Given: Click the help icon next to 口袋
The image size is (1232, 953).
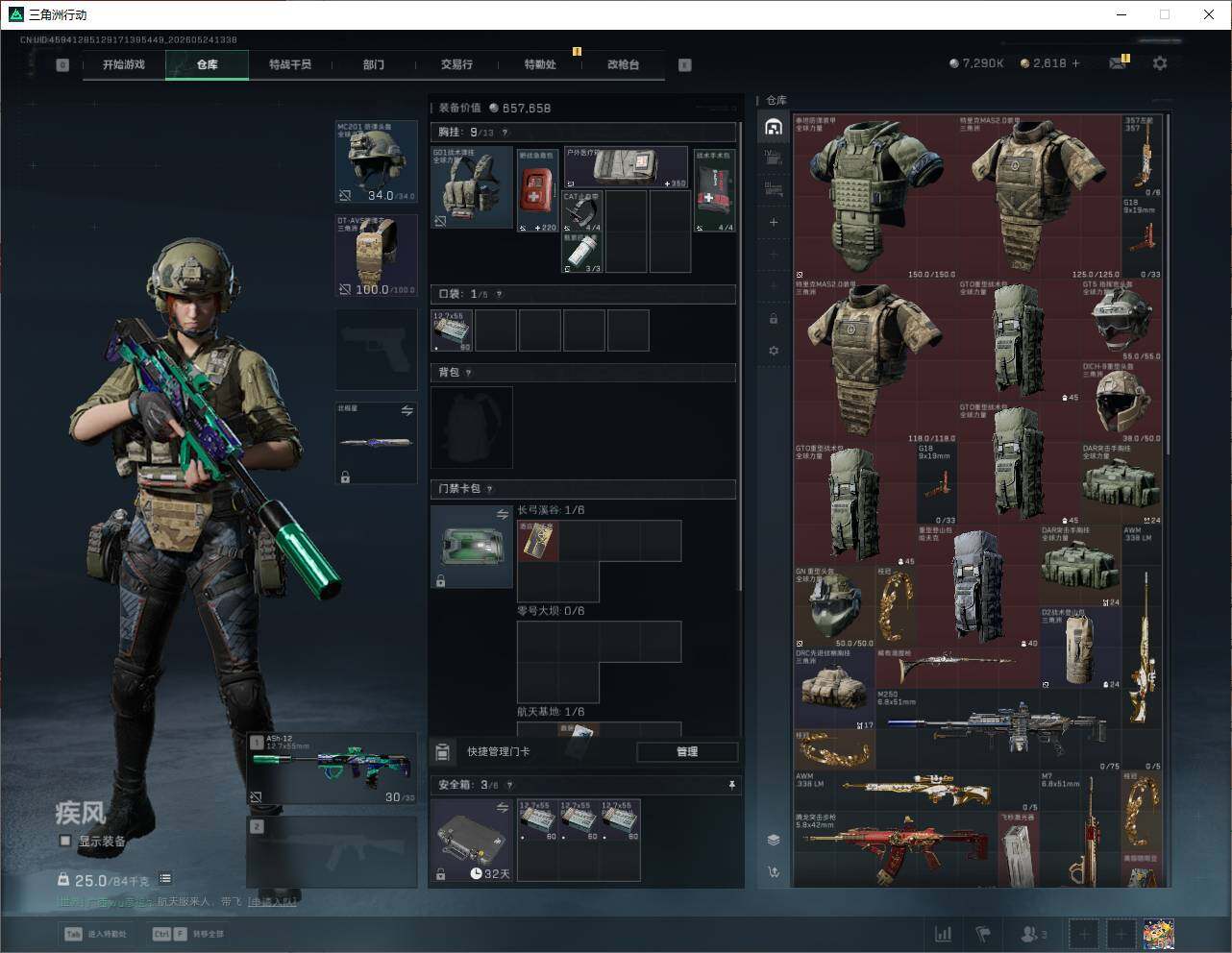Looking at the screenshot, I should tap(499, 294).
